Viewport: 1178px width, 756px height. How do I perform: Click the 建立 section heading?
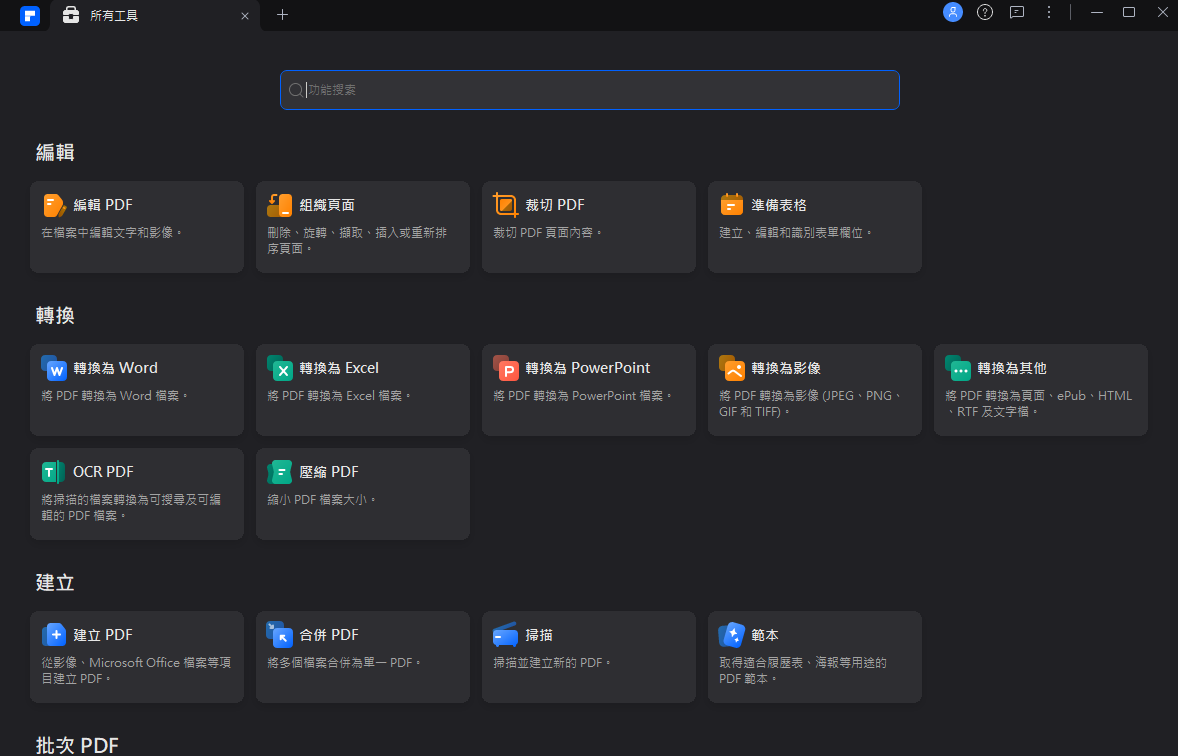[x=55, y=583]
